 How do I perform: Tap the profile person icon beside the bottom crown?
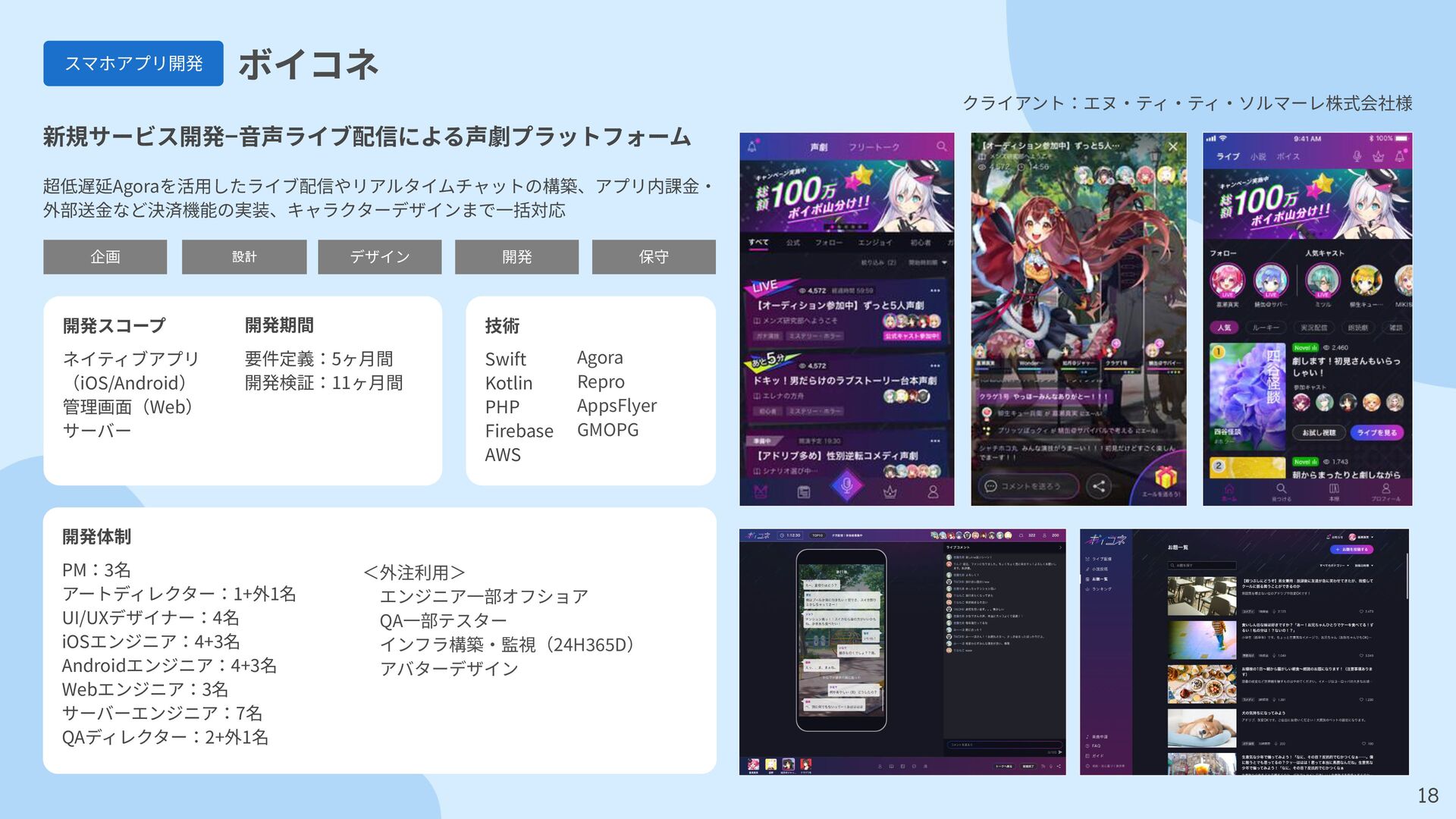point(933,492)
